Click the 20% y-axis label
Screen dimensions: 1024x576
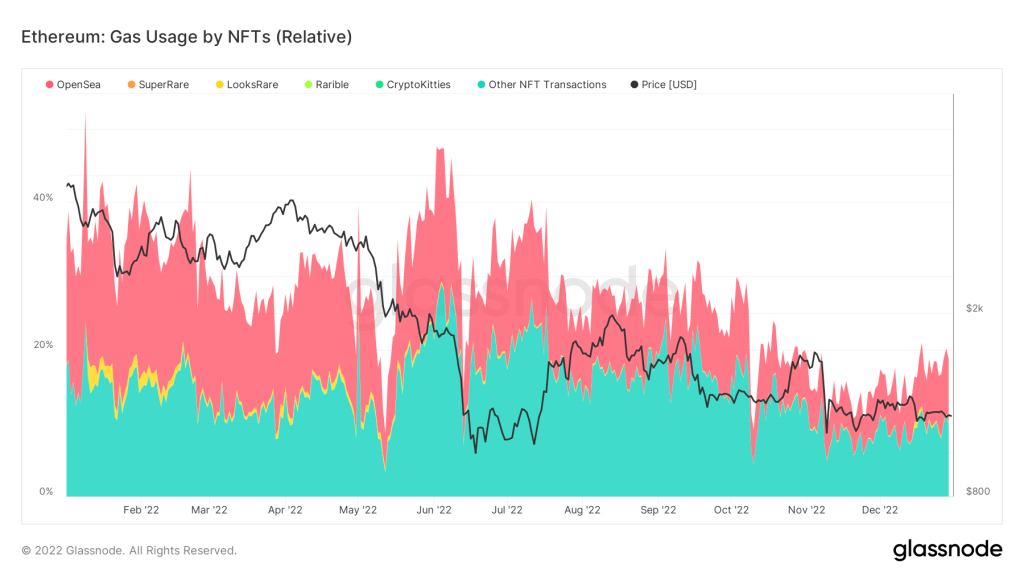43,345
